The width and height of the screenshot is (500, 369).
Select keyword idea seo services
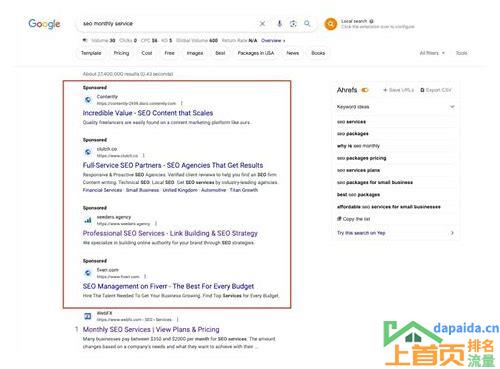(351, 122)
